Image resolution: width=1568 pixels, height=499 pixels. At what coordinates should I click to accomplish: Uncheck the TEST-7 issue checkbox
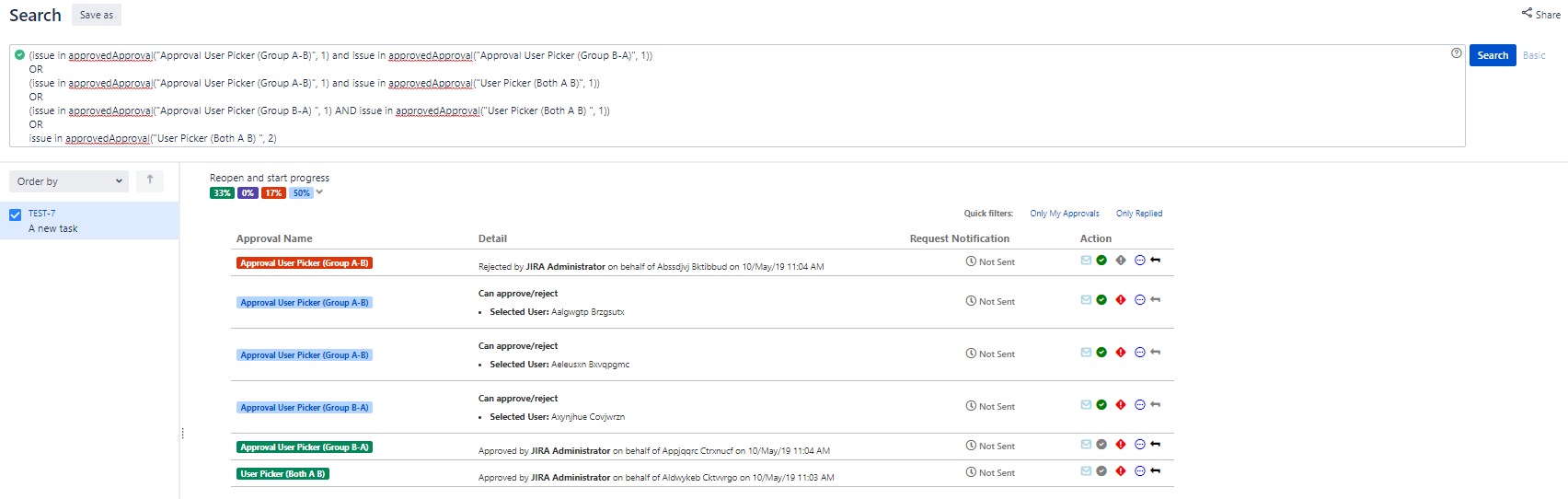[15, 215]
